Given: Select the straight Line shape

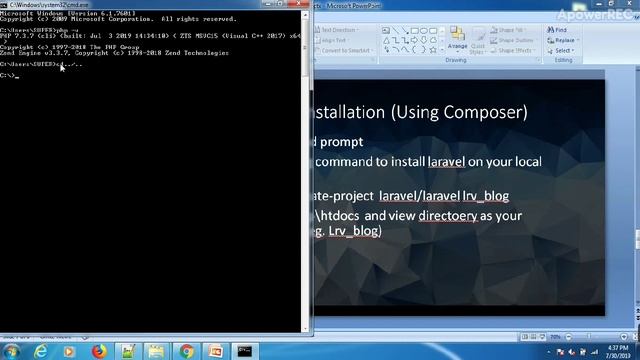Looking at the screenshot, I should 396,31.
